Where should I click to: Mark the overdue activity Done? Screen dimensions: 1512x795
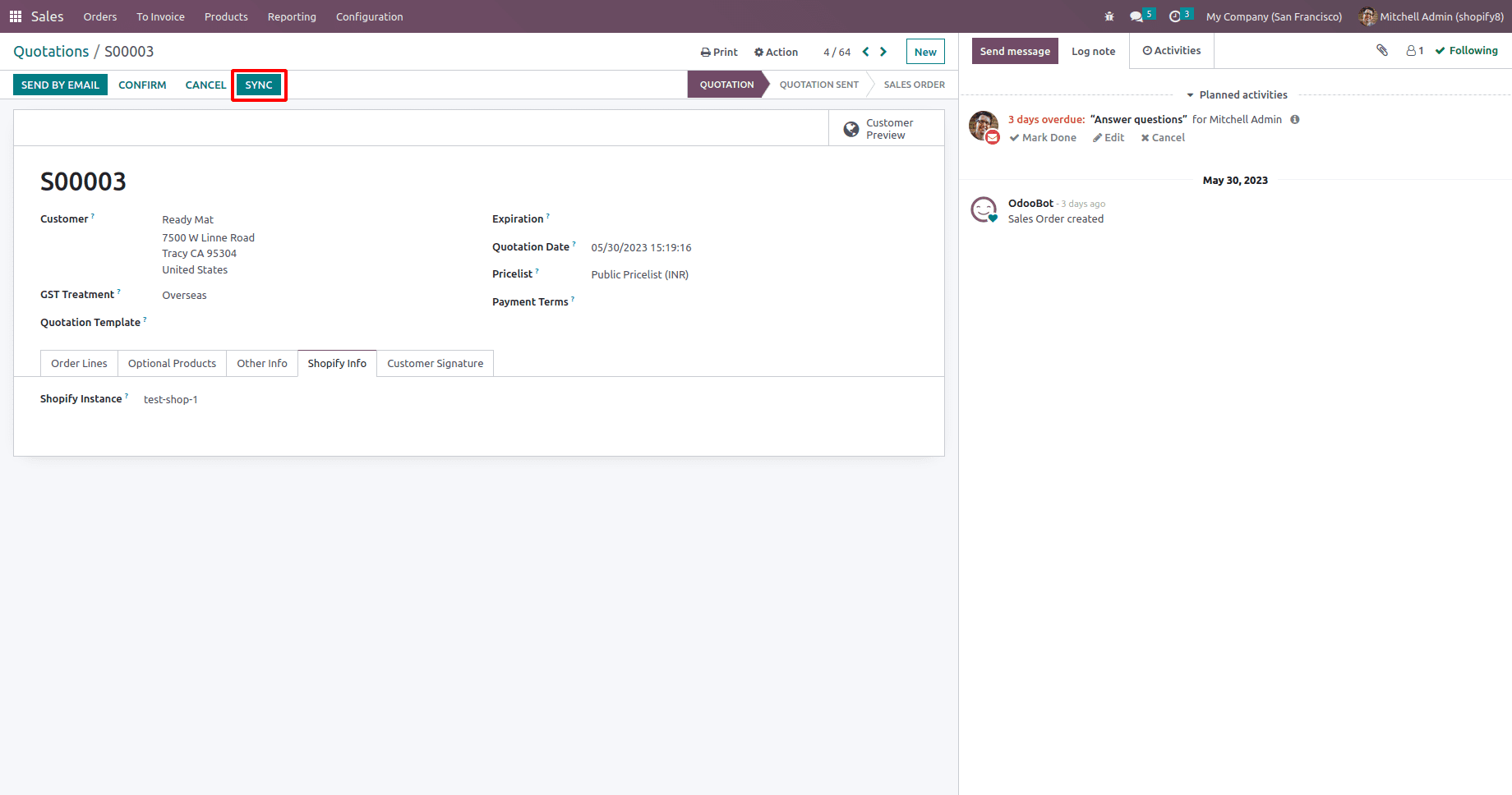(1043, 138)
